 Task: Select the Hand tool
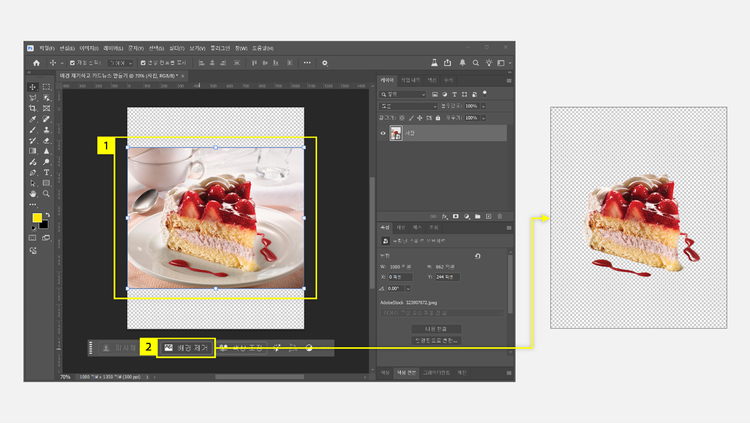[33, 194]
